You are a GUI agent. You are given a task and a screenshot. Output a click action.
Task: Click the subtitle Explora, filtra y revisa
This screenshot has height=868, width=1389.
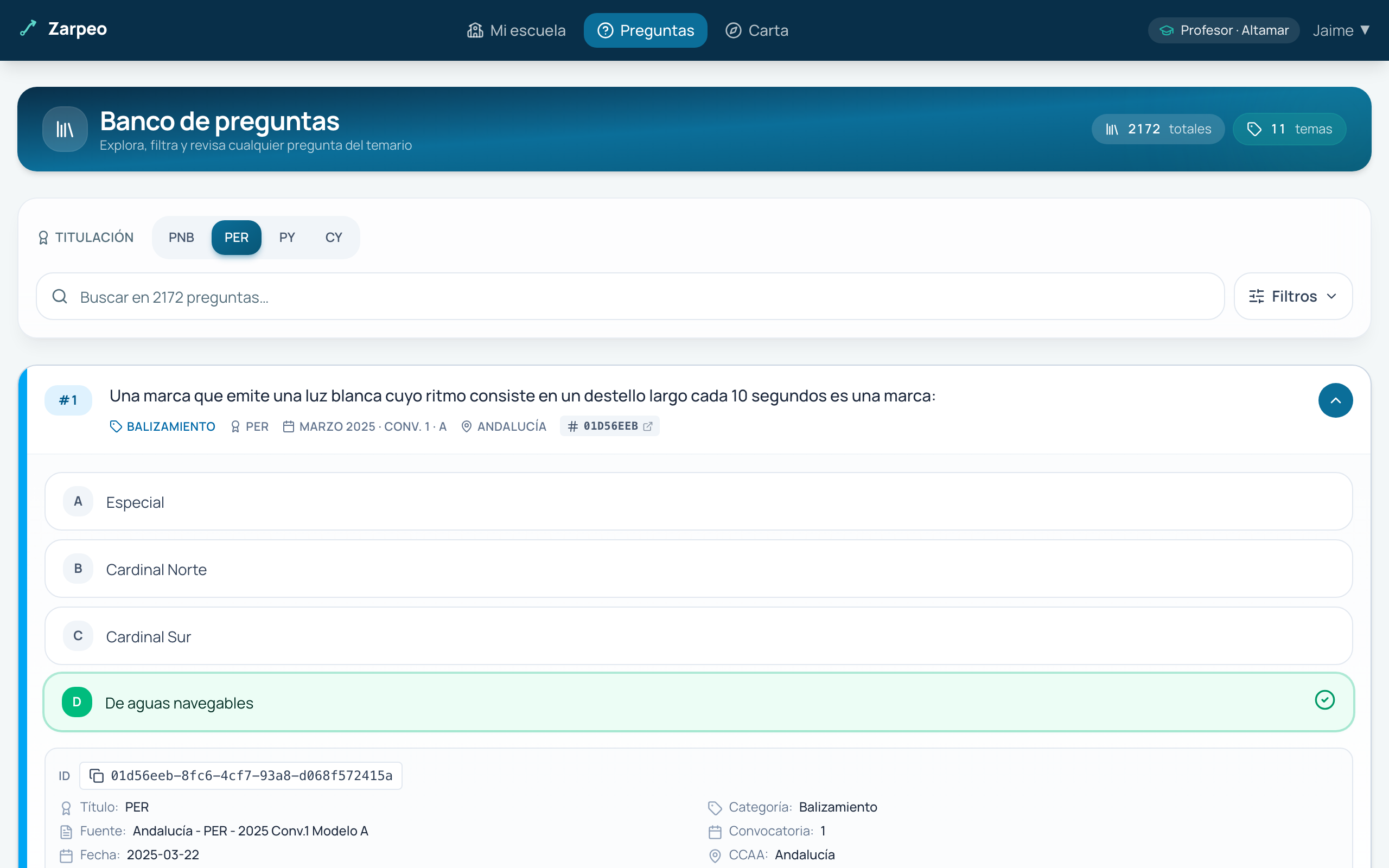click(256, 145)
